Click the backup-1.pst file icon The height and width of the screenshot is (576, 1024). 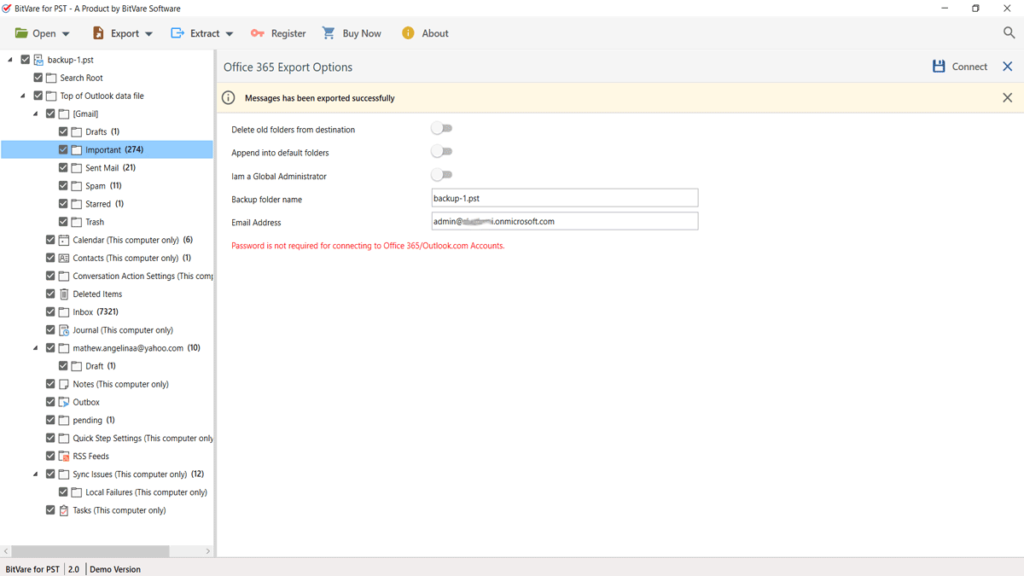click(38, 60)
